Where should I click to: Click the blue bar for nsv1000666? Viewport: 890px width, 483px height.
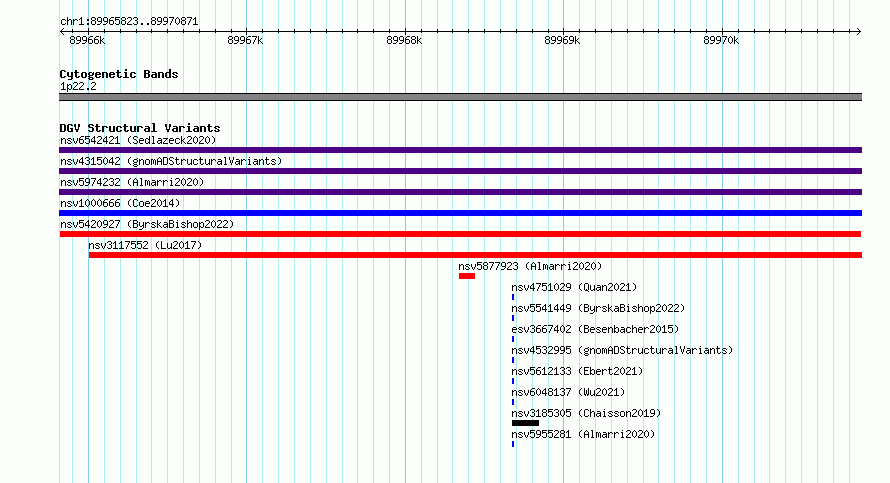pyautogui.click(x=460, y=213)
